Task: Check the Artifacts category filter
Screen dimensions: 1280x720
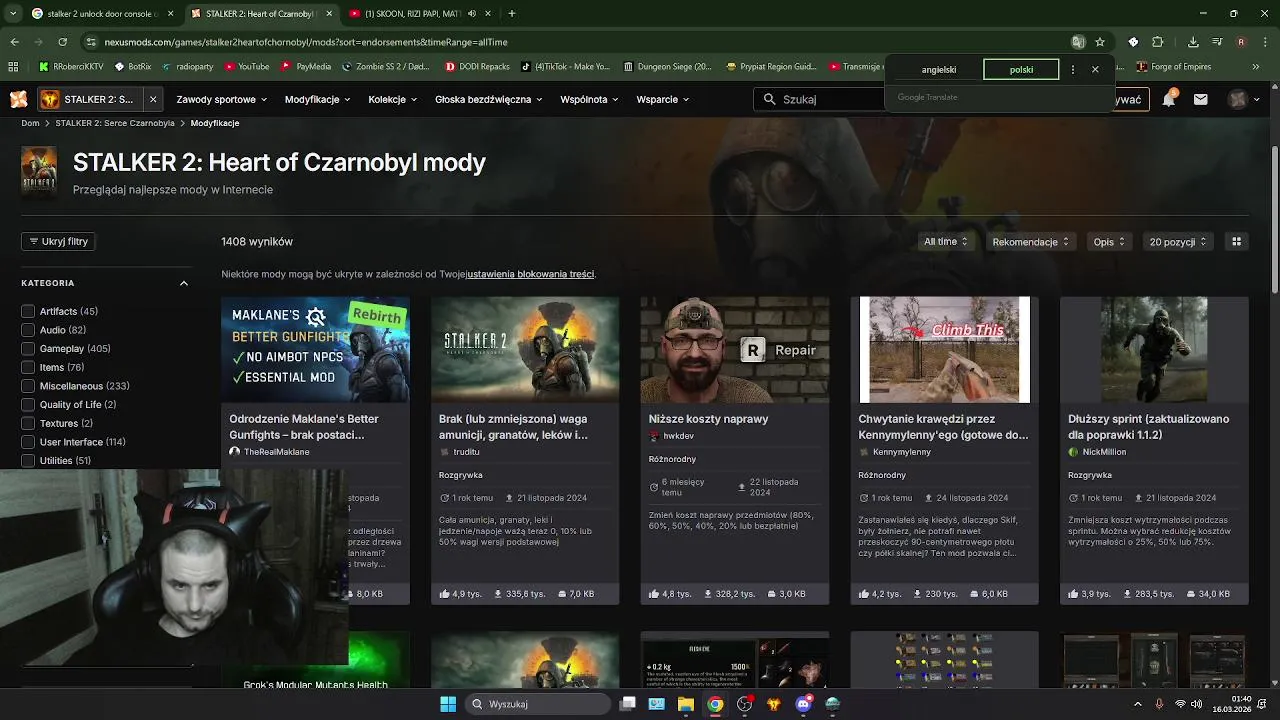Action: click(28, 311)
